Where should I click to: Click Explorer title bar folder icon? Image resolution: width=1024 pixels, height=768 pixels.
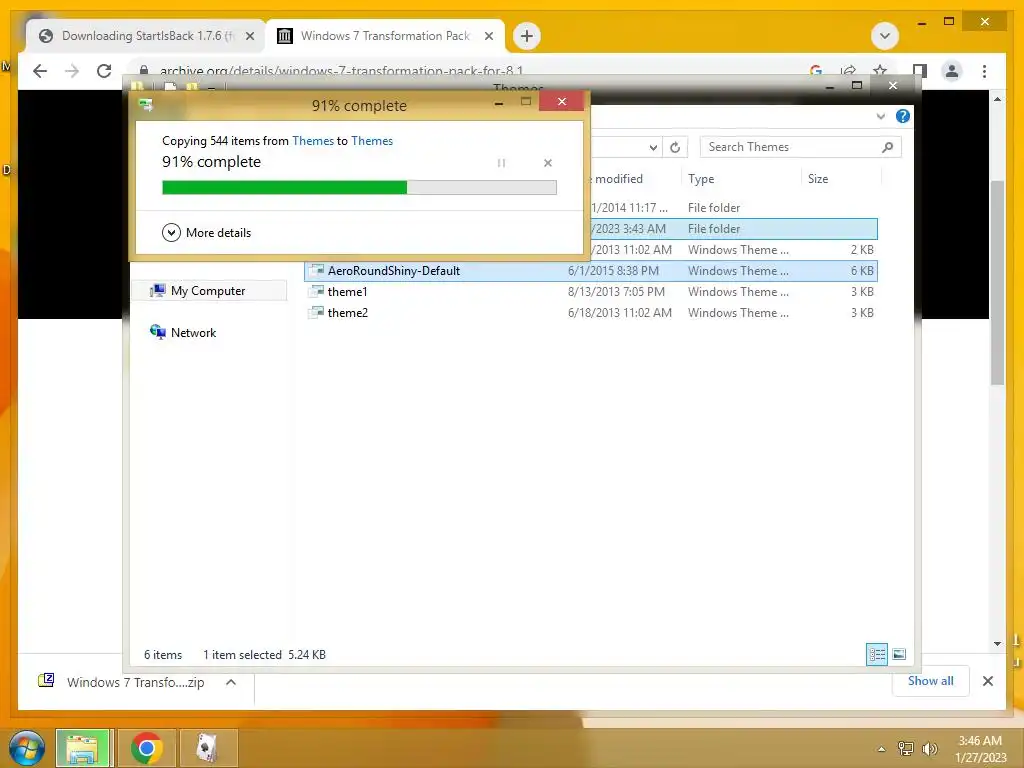[136, 86]
